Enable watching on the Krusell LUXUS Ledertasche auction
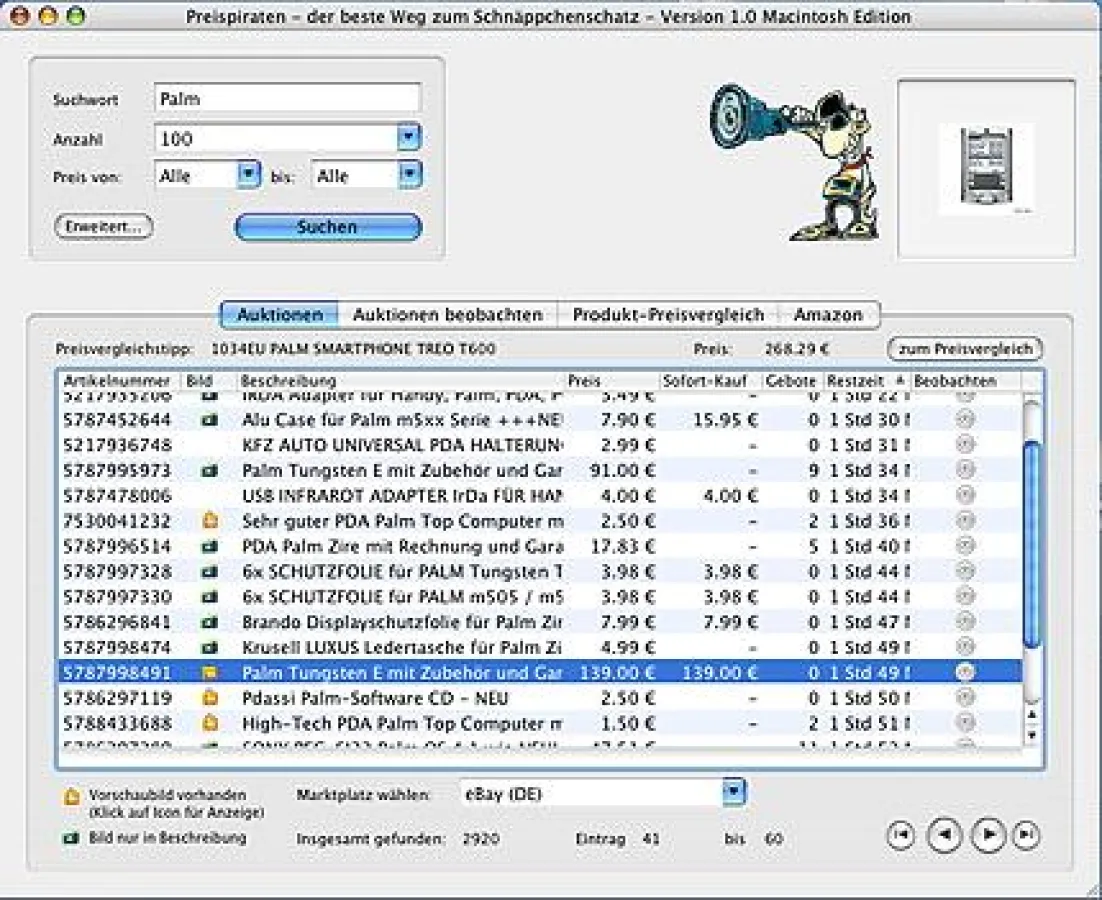1102x900 pixels. pyautogui.click(x=963, y=647)
